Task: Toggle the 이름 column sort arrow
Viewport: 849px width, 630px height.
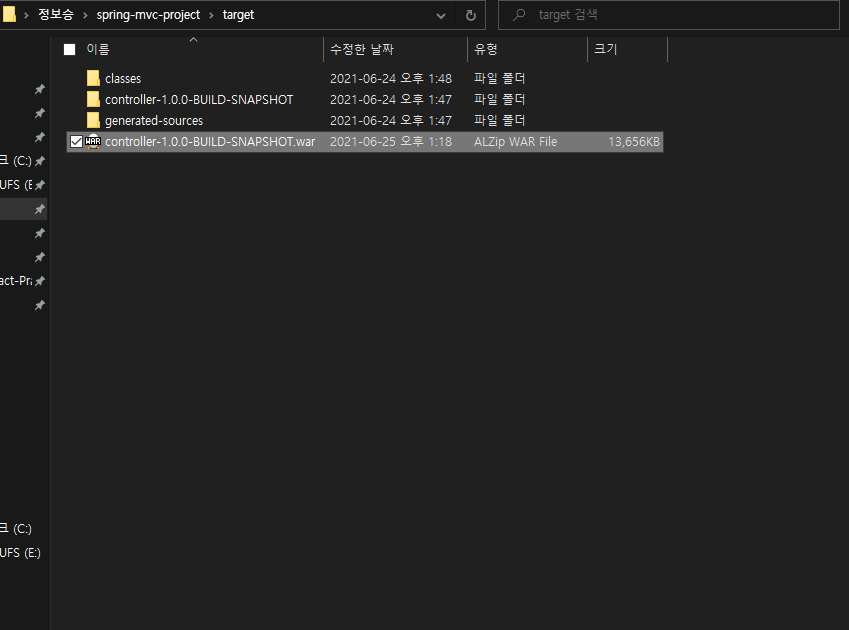Action: pyautogui.click(x=194, y=40)
